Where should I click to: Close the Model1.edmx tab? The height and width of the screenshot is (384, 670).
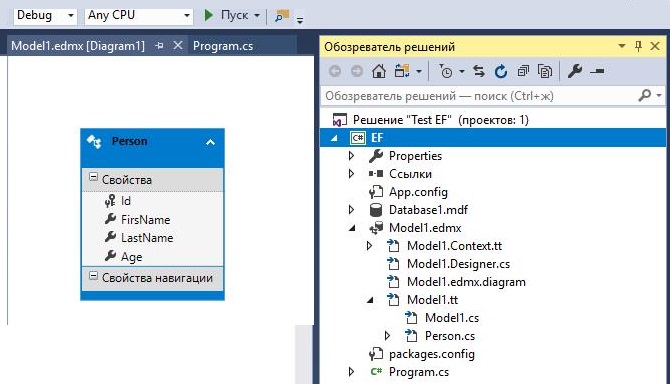click(178, 45)
